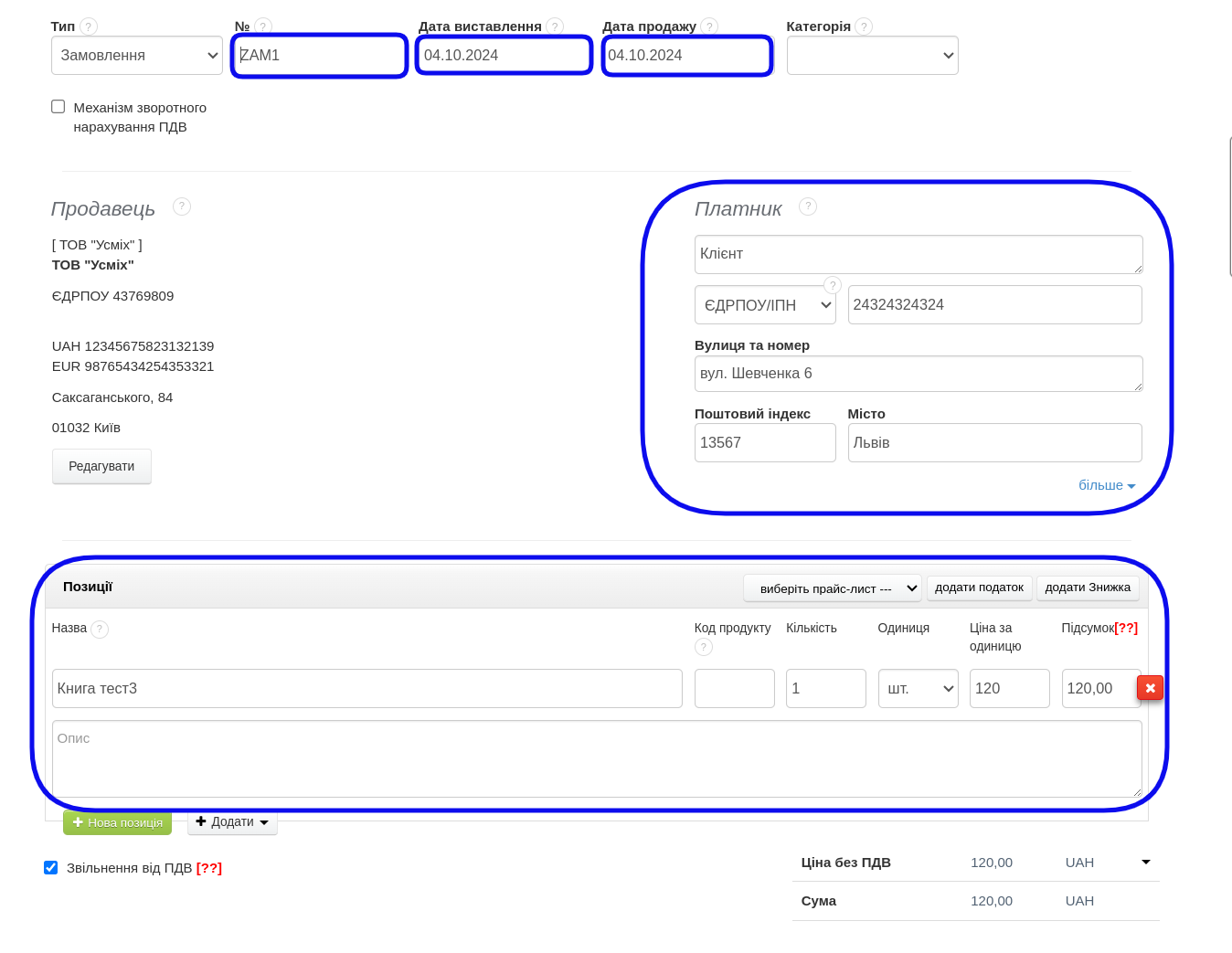This screenshot has height=953, width=1232.
Task: Click the Редагувати seller button
Action: [x=101, y=466]
